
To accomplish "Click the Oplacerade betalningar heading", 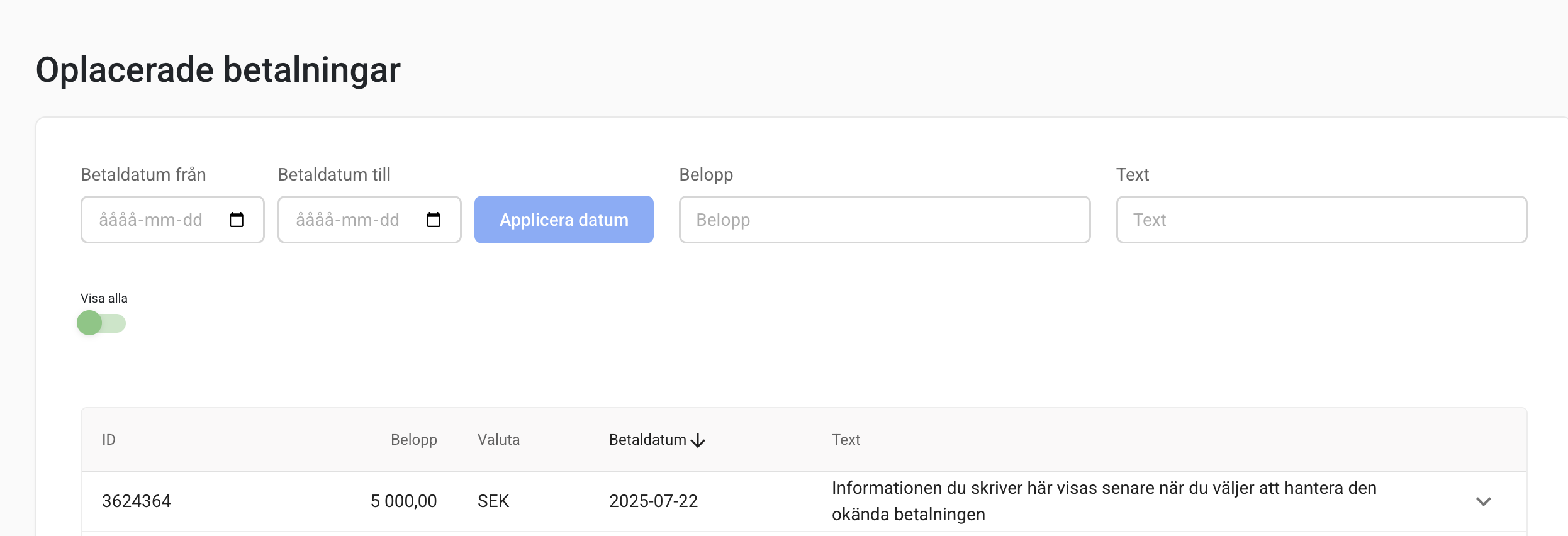I will tap(218, 70).
